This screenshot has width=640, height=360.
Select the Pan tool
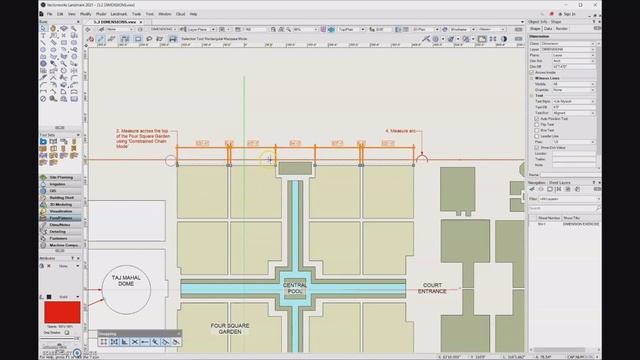(53, 29)
